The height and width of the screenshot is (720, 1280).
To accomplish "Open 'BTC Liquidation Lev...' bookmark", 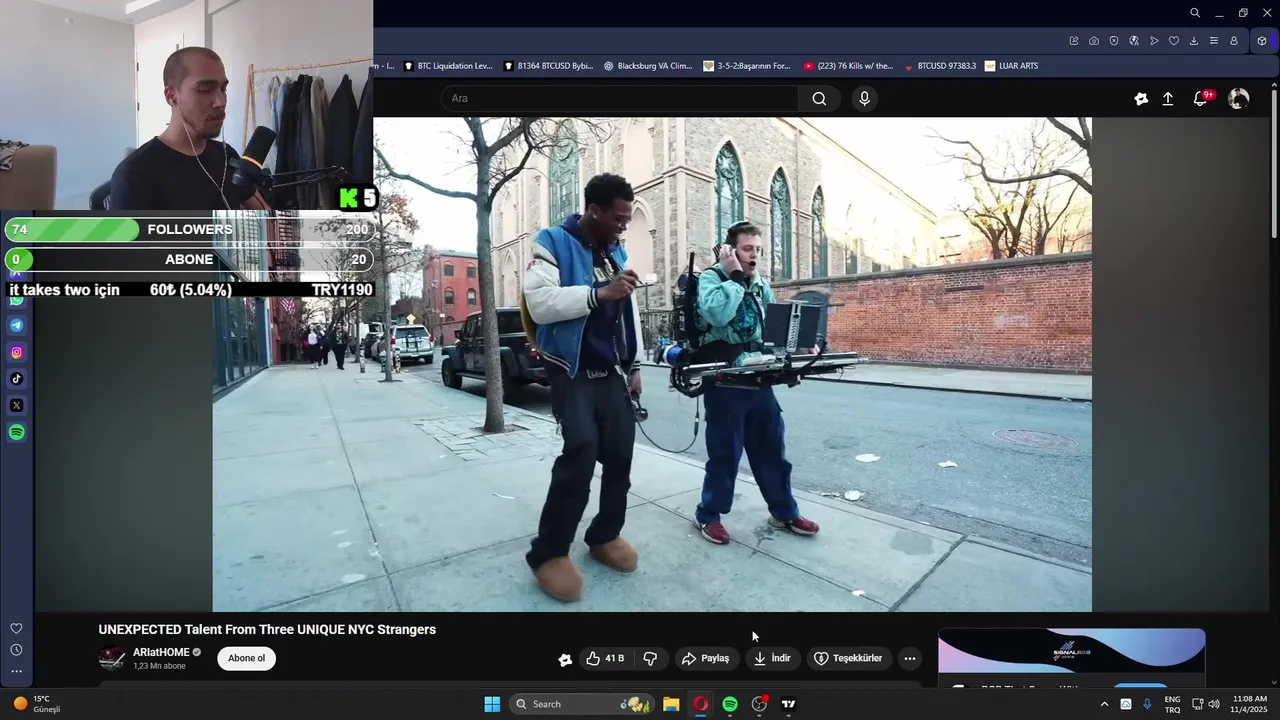I will pos(448,66).
